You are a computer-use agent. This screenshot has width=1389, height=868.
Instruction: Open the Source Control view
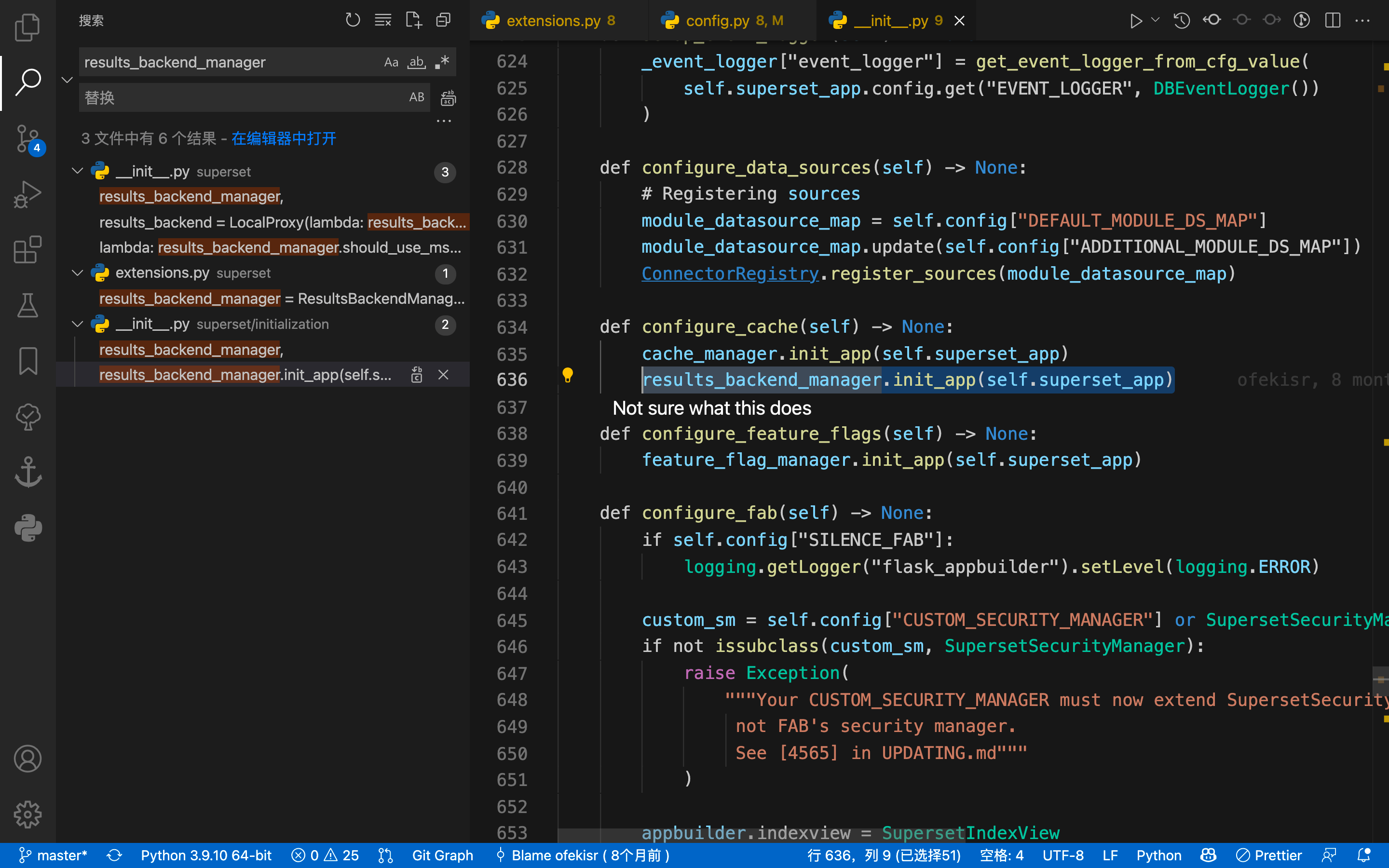27,138
